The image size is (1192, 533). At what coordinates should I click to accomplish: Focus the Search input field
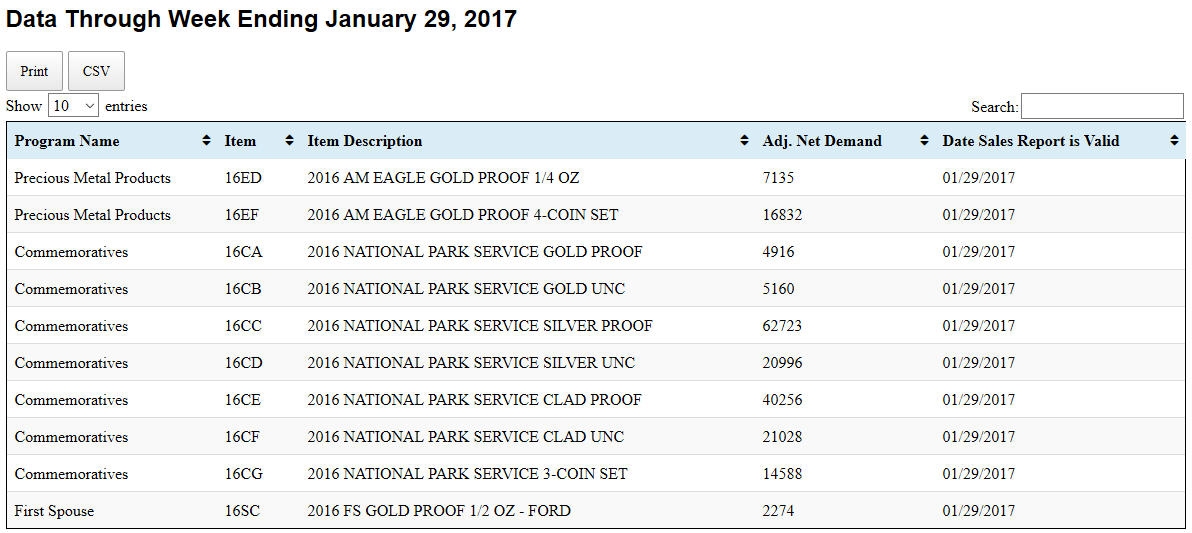click(x=1102, y=106)
